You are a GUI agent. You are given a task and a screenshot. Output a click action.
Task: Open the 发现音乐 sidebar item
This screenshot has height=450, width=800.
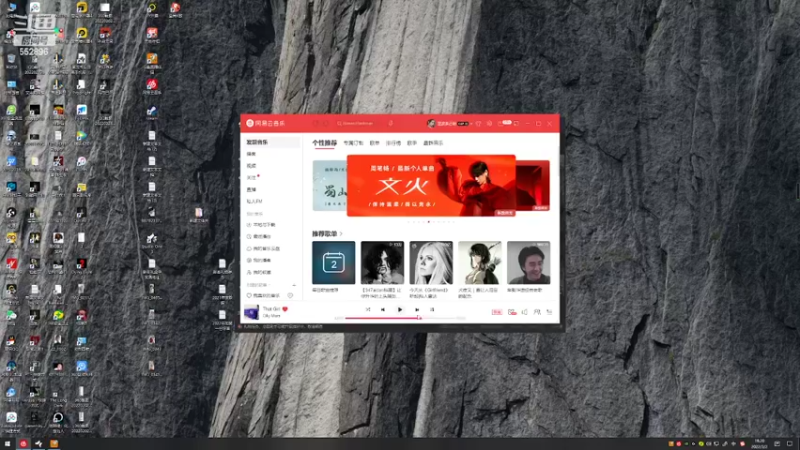(x=270, y=142)
